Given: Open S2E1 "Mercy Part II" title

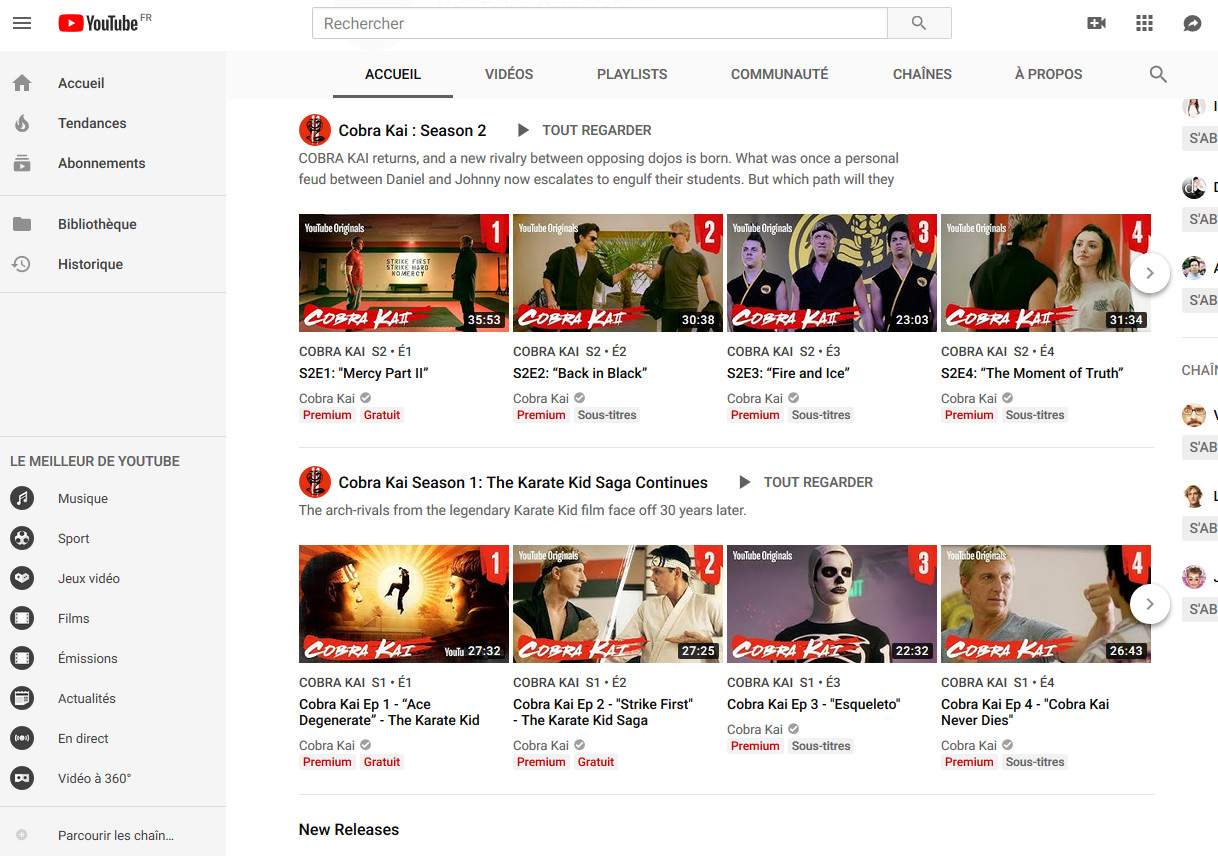Looking at the screenshot, I should 364,373.
